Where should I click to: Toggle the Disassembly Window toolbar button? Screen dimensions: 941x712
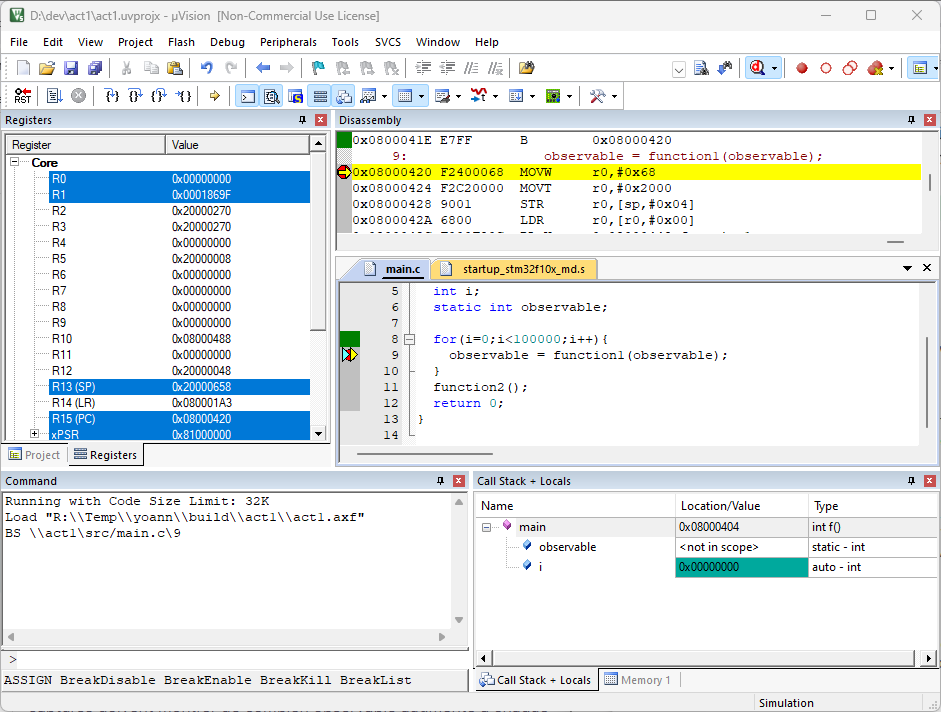271,96
